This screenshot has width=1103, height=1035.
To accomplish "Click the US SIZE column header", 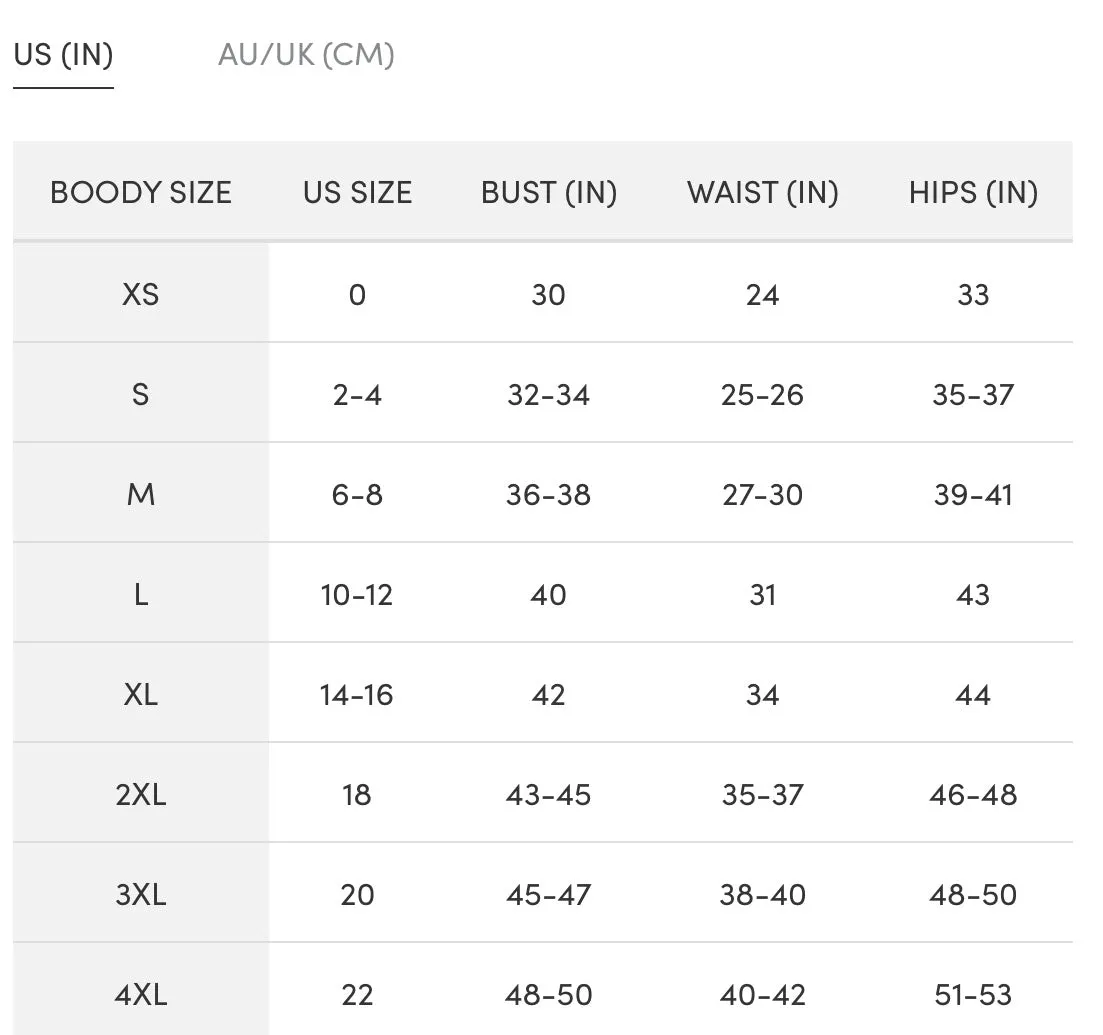I will 357,192.
